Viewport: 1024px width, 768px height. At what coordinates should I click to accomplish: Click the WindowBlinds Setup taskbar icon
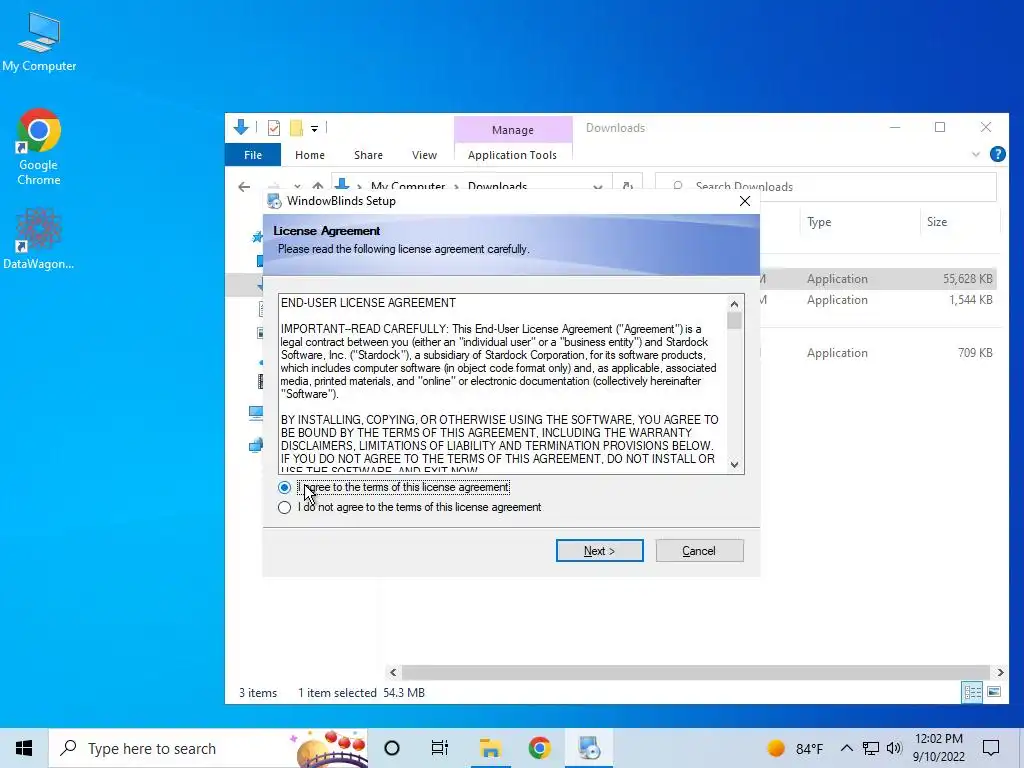click(588, 748)
